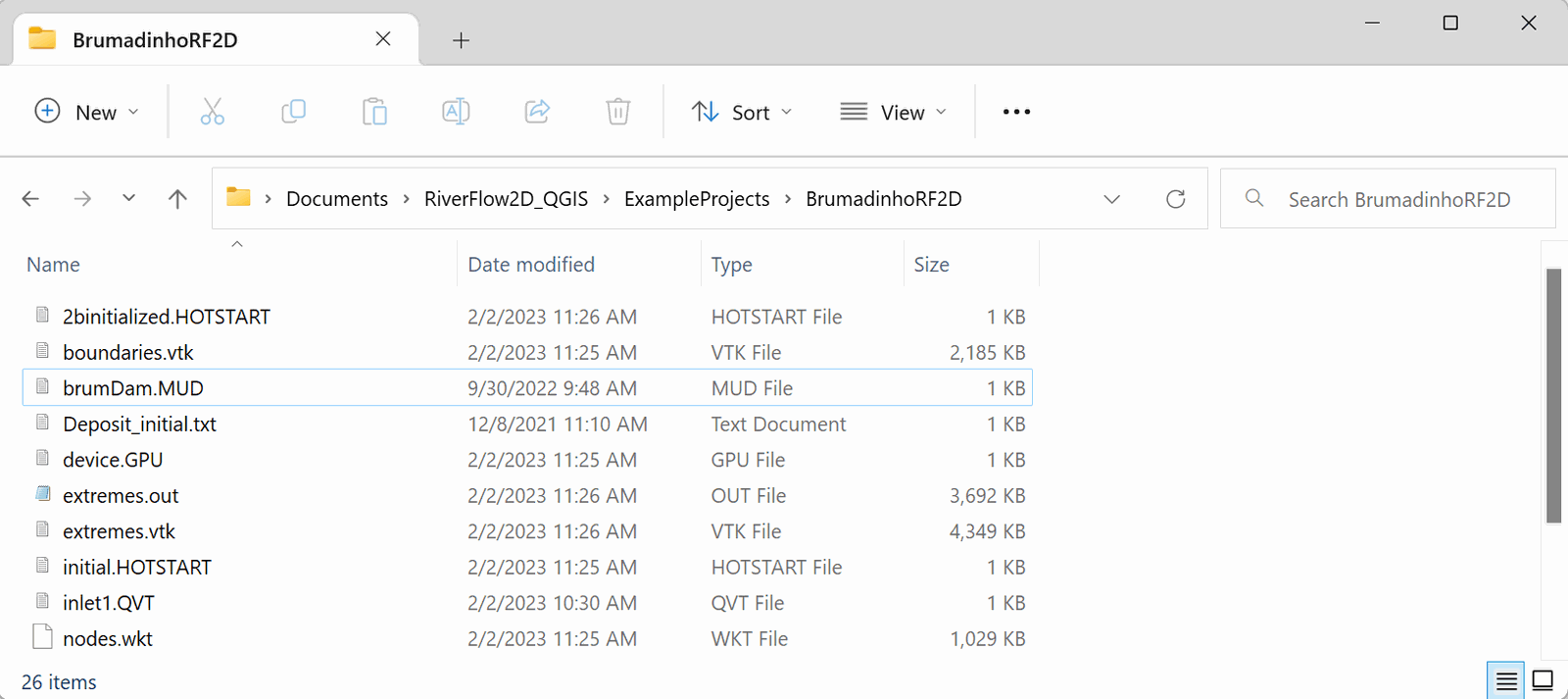This screenshot has width=1568, height=699.
Task: Click the Copy icon in toolbar
Action: [x=293, y=112]
